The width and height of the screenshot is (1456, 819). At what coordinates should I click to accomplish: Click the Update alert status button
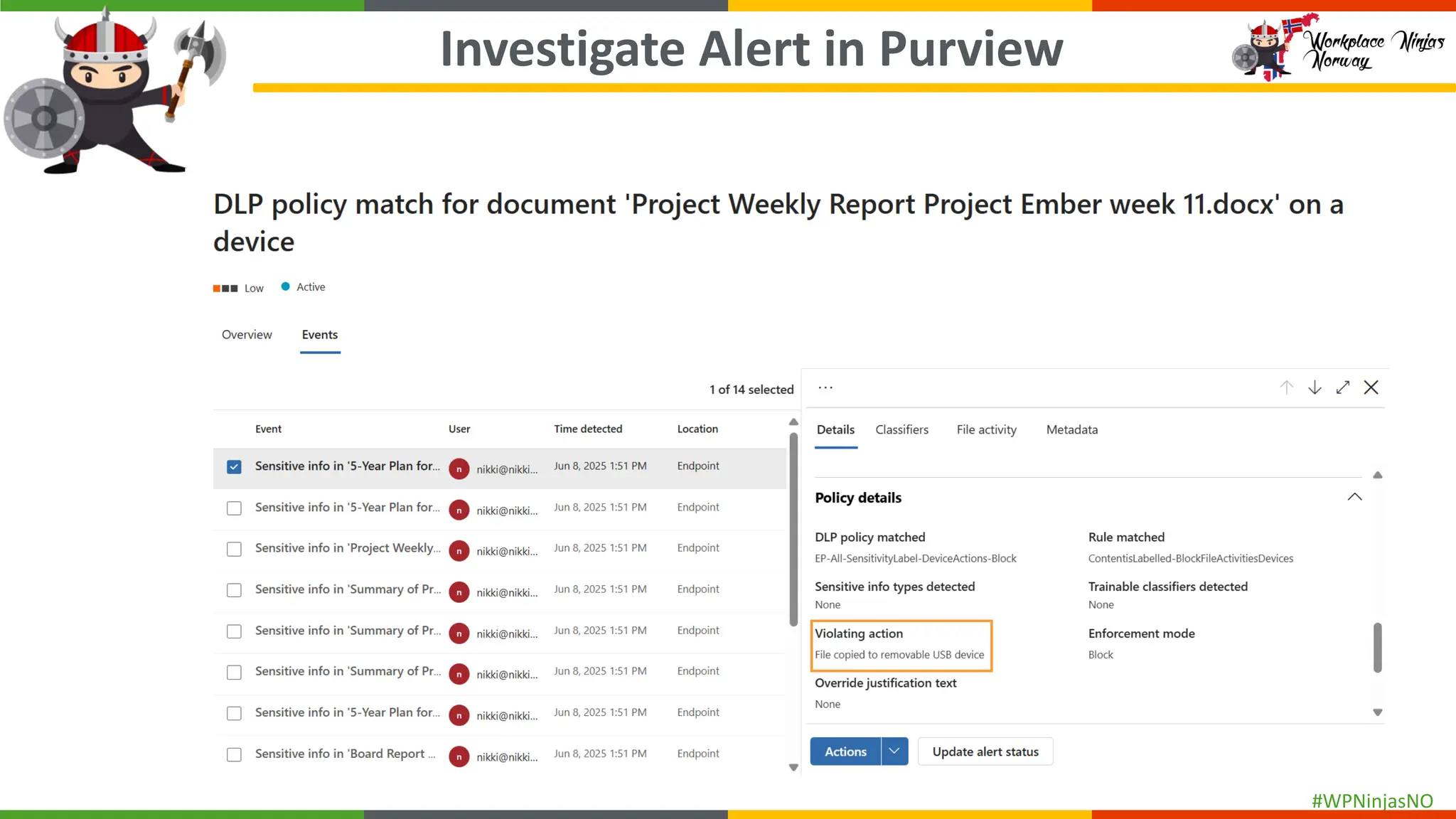tap(985, 751)
